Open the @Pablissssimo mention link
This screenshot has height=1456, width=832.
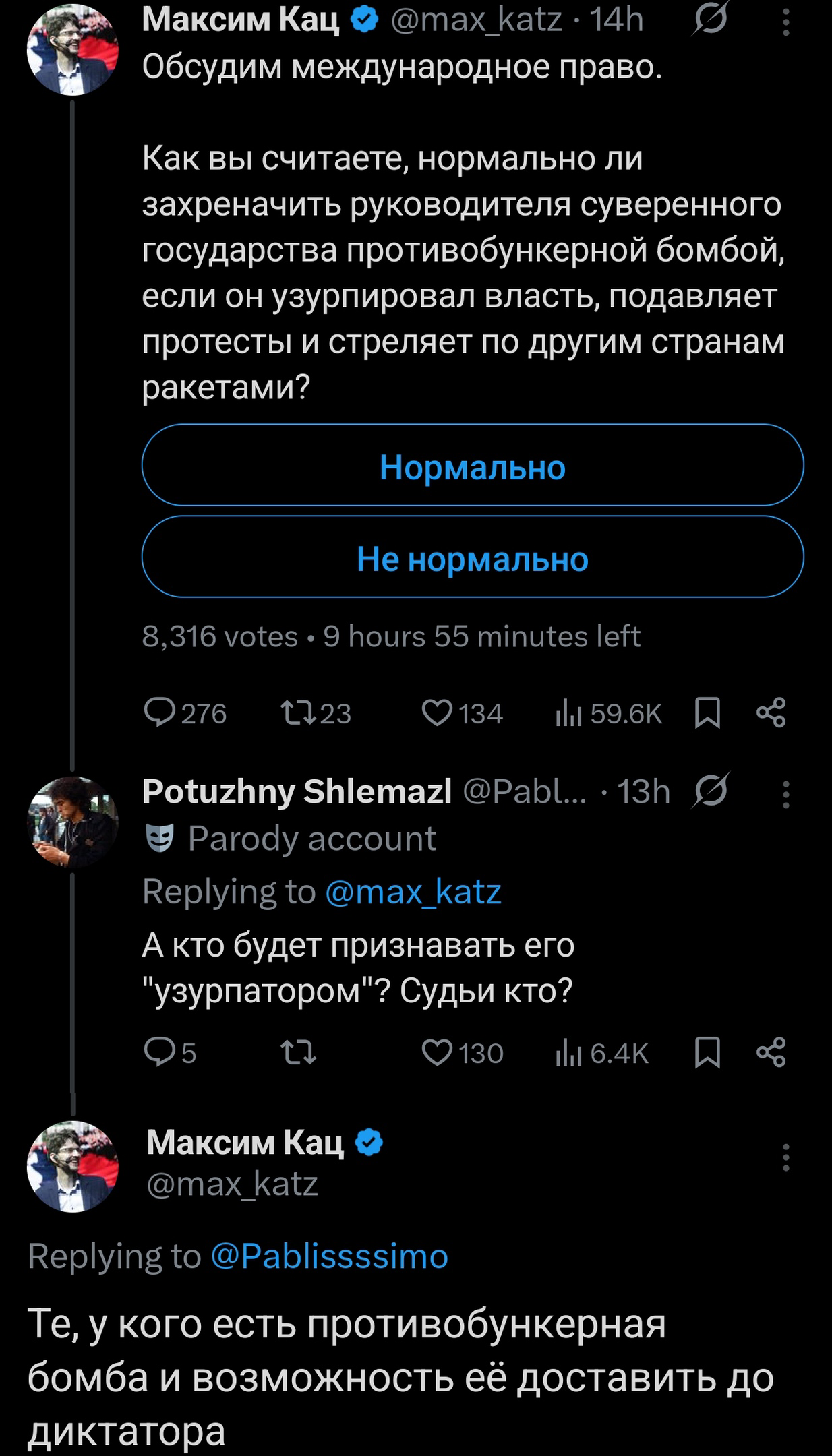pos(330,1256)
